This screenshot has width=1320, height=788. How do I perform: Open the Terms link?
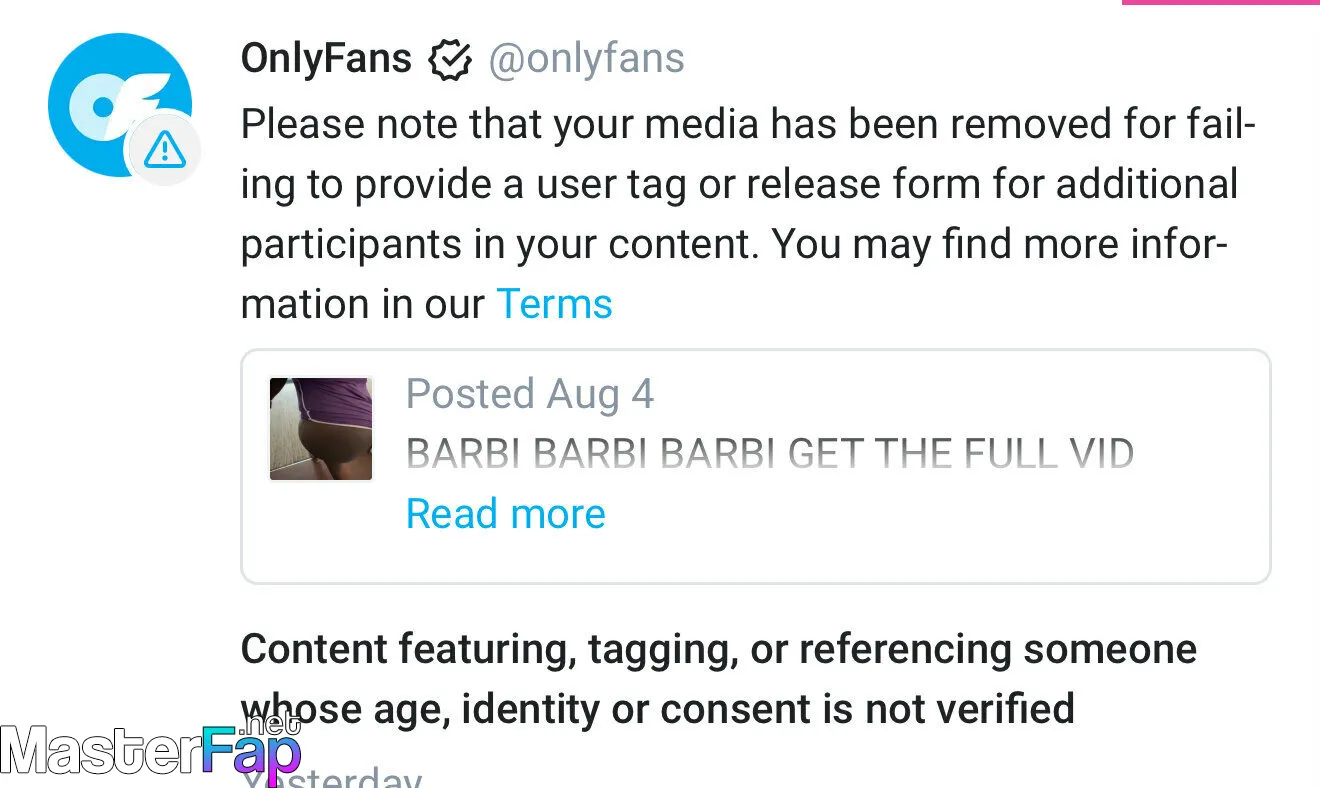coord(554,304)
